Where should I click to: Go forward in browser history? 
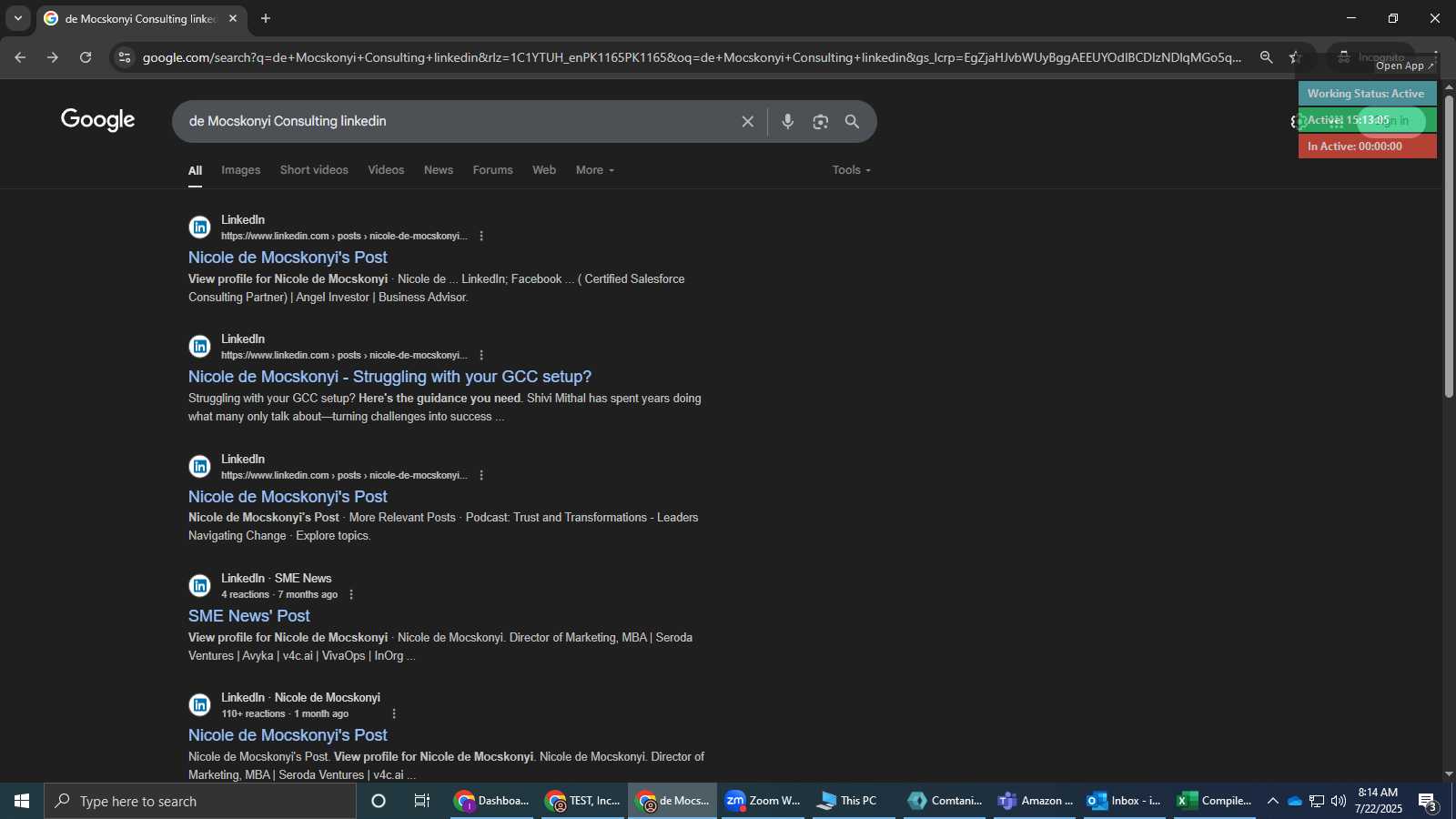(53, 57)
